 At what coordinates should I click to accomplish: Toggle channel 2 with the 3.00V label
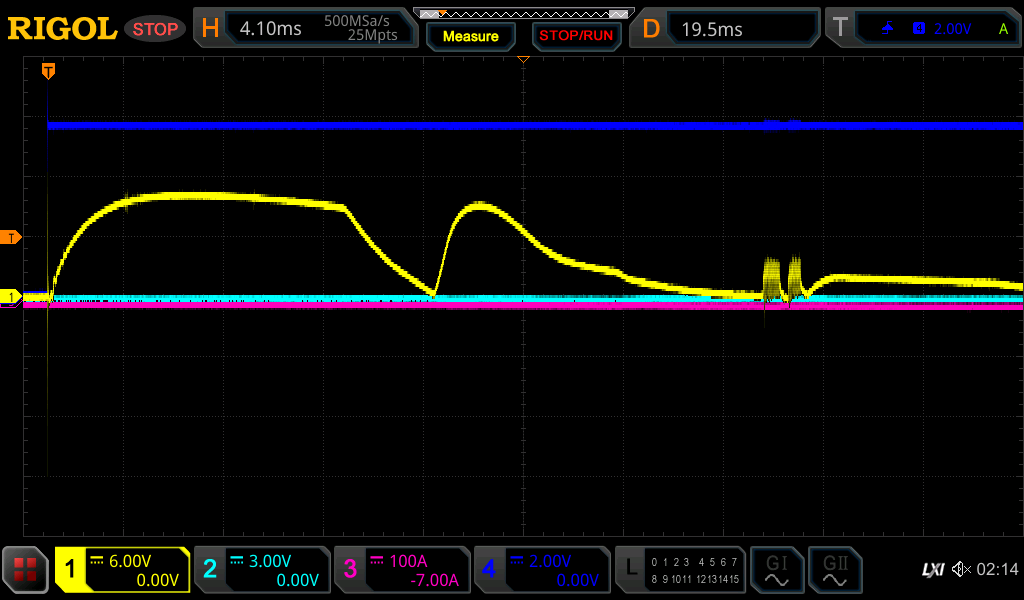262,570
